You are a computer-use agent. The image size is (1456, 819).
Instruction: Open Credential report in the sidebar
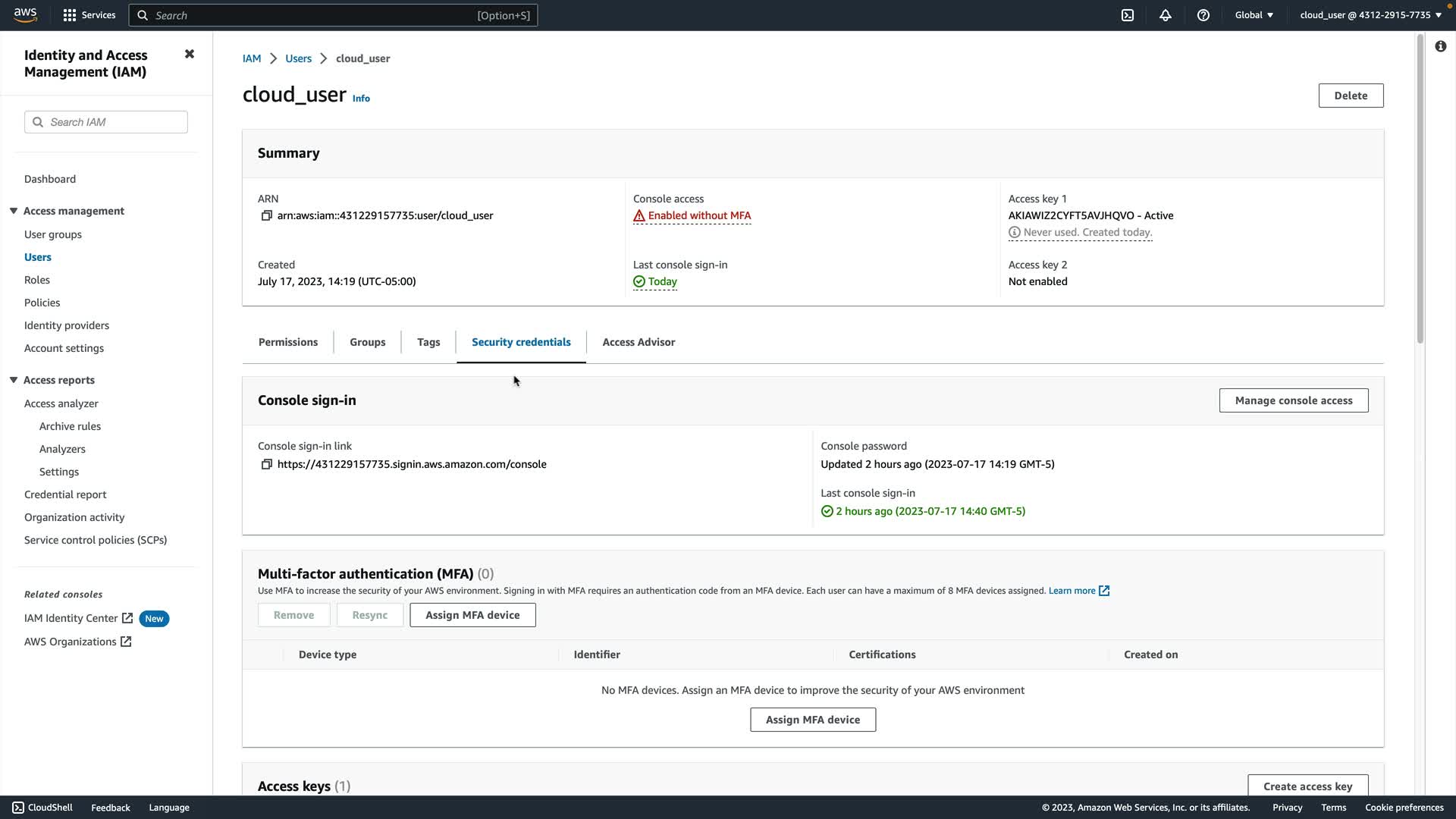65,494
